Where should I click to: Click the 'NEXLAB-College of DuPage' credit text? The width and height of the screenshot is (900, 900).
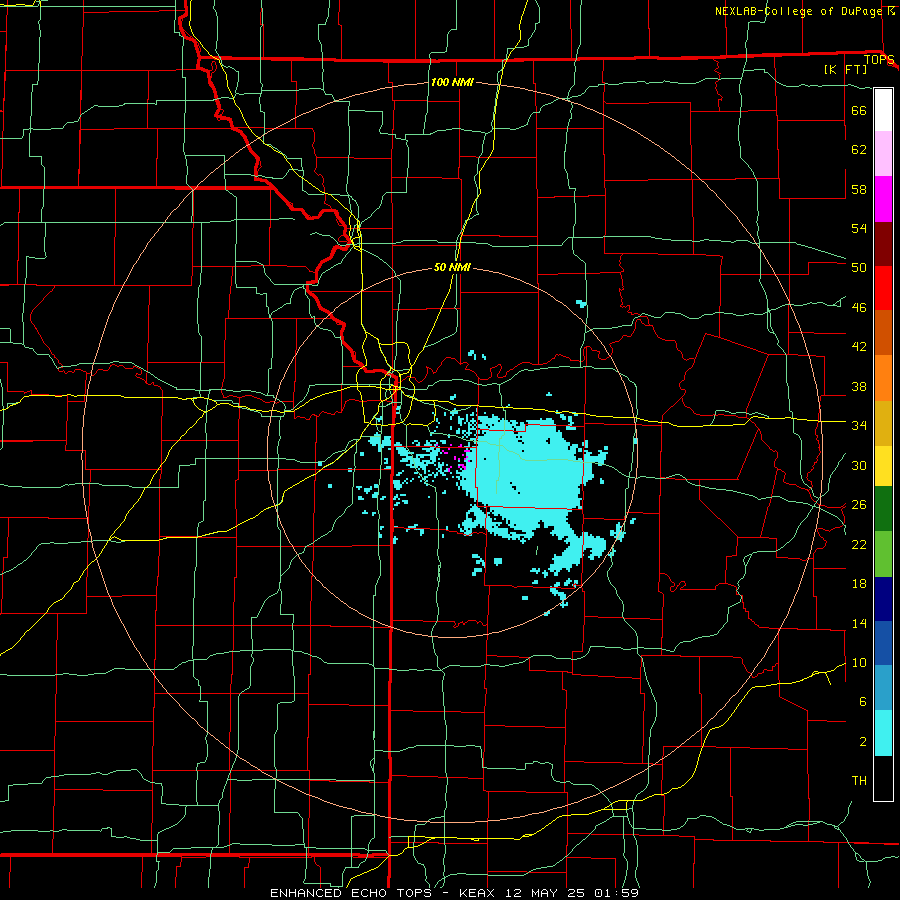pyautogui.click(x=799, y=11)
